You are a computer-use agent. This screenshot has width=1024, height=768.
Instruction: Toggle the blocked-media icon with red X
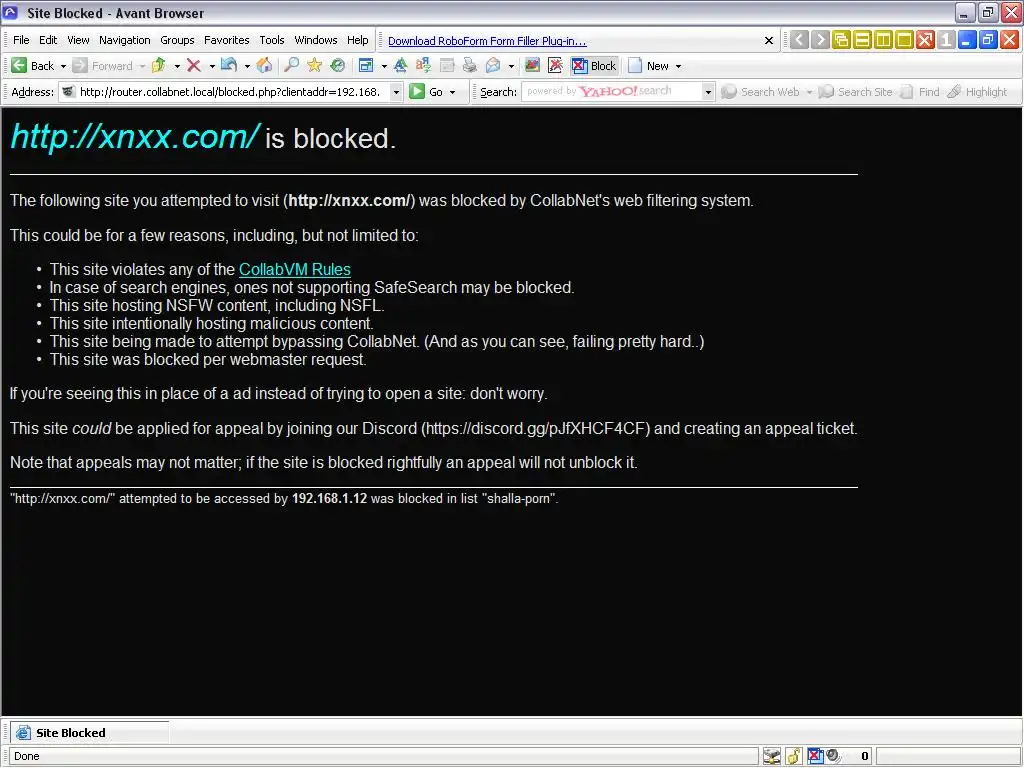pos(556,66)
